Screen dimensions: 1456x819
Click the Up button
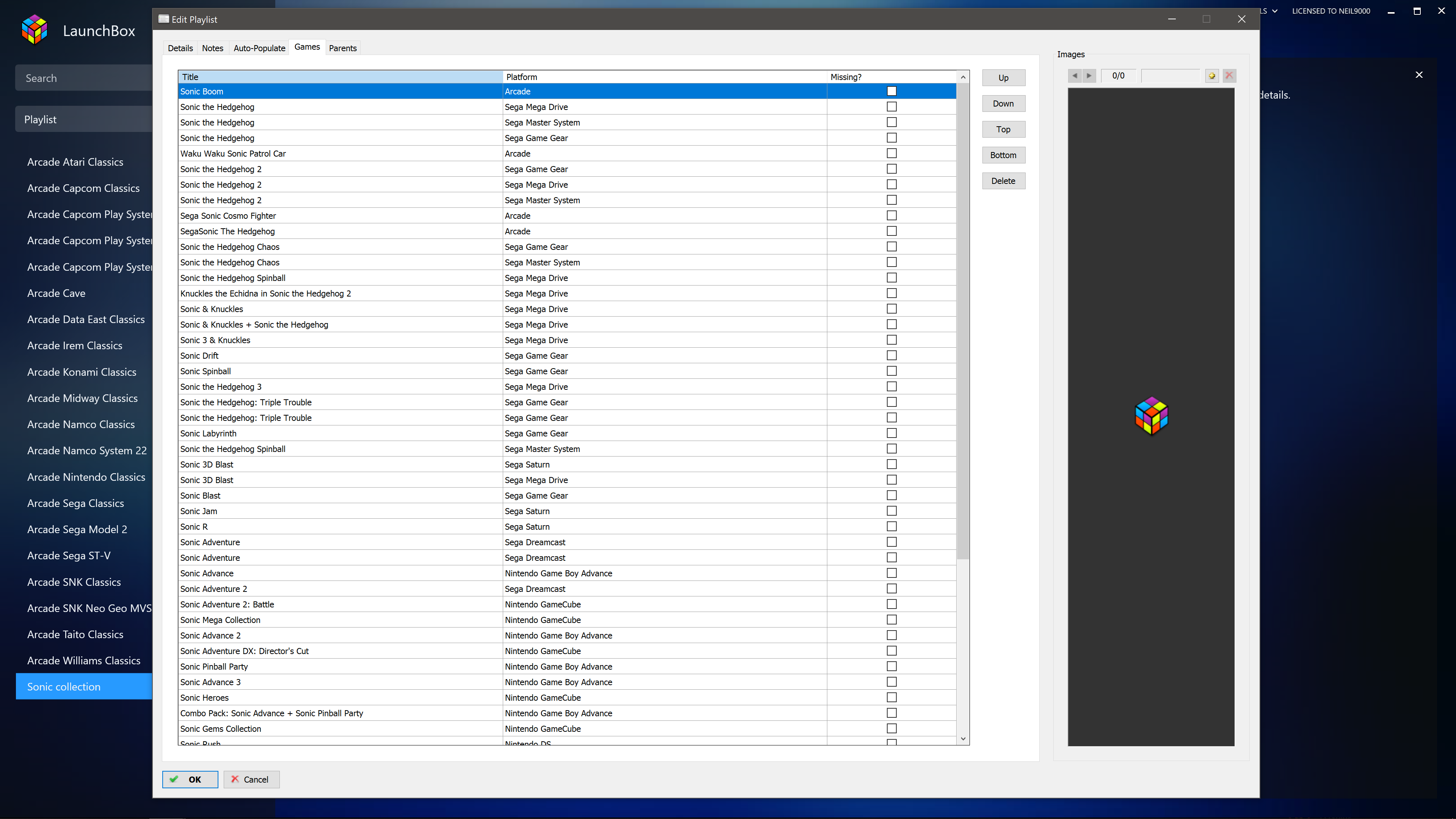pos(1003,77)
